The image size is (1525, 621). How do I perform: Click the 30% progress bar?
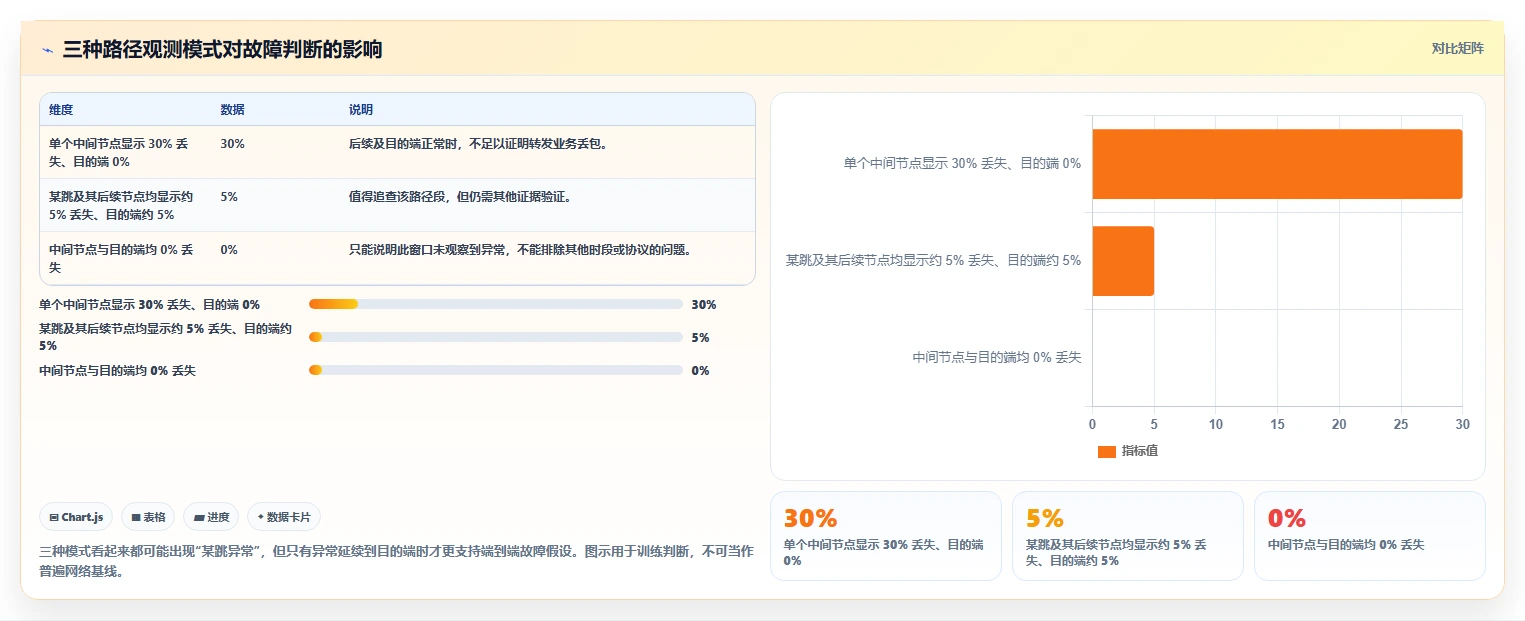[496, 304]
